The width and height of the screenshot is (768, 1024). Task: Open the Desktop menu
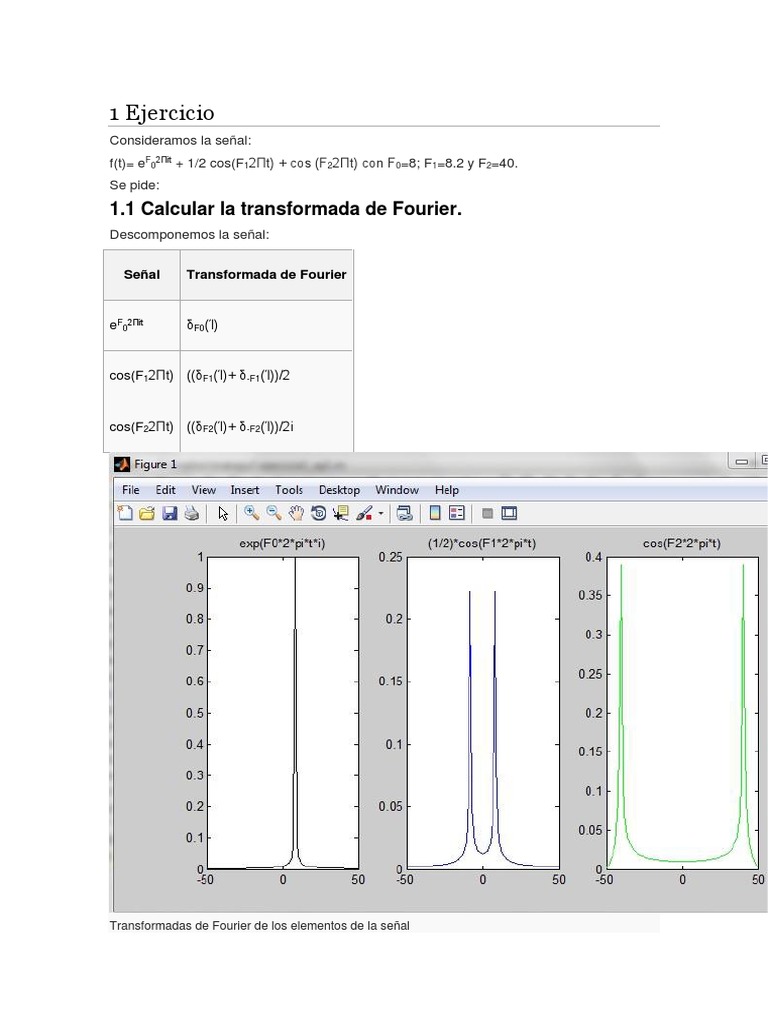click(339, 490)
